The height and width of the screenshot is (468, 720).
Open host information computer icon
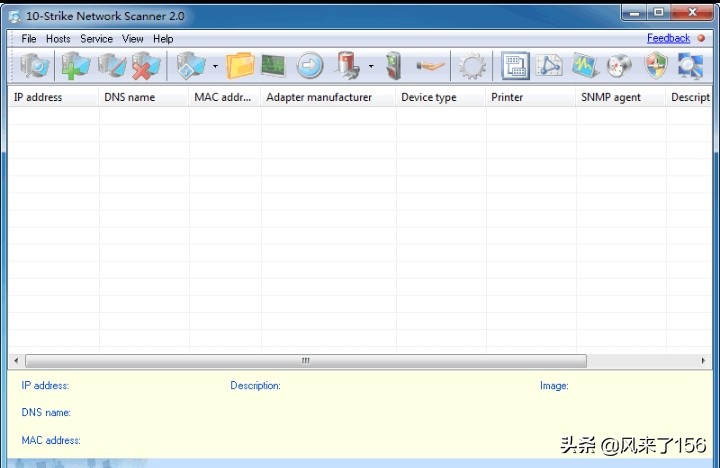pyautogui.click(x=190, y=66)
